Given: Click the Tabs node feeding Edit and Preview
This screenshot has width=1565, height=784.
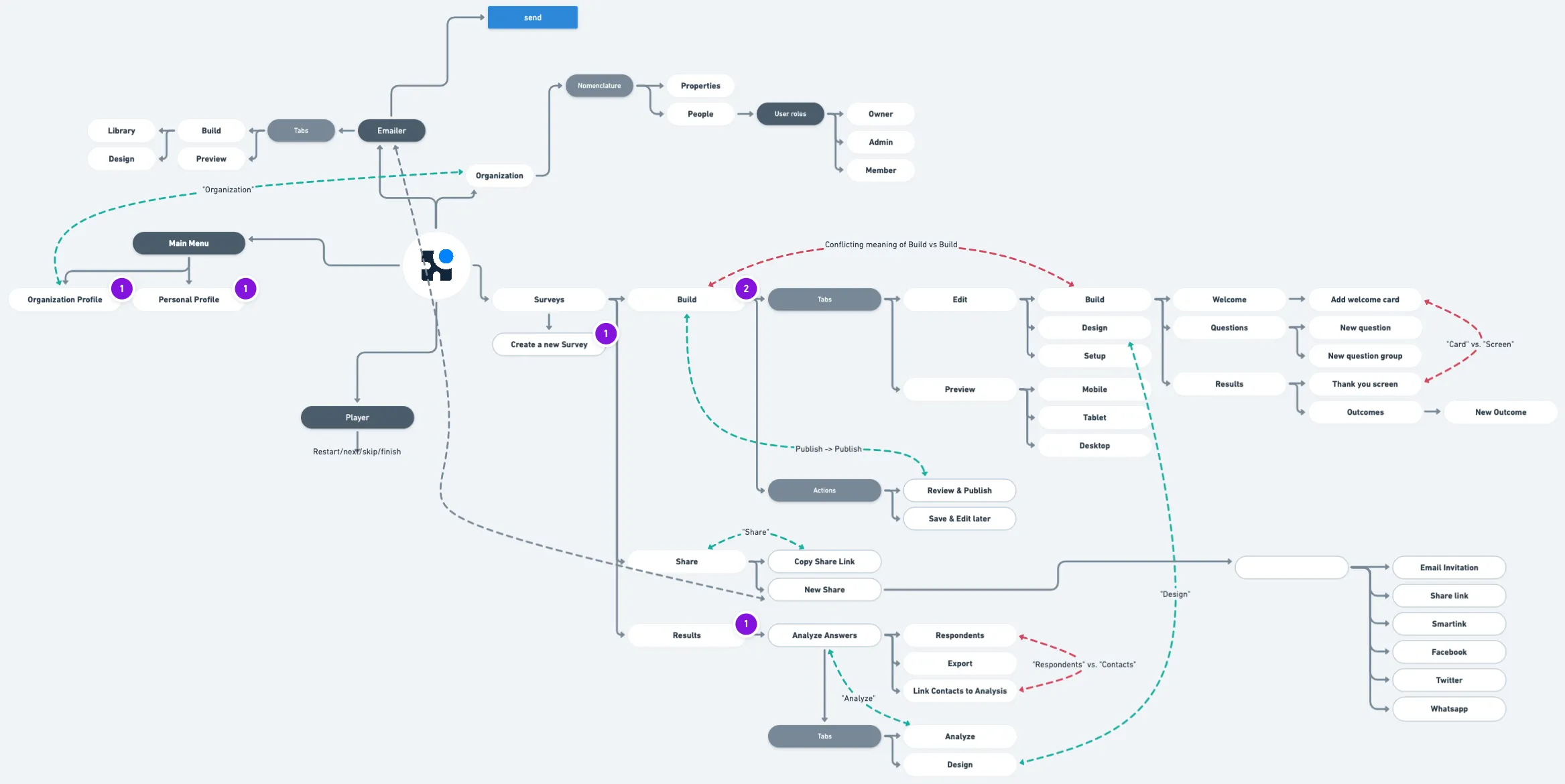Looking at the screenshot, I should click(824, 300).
